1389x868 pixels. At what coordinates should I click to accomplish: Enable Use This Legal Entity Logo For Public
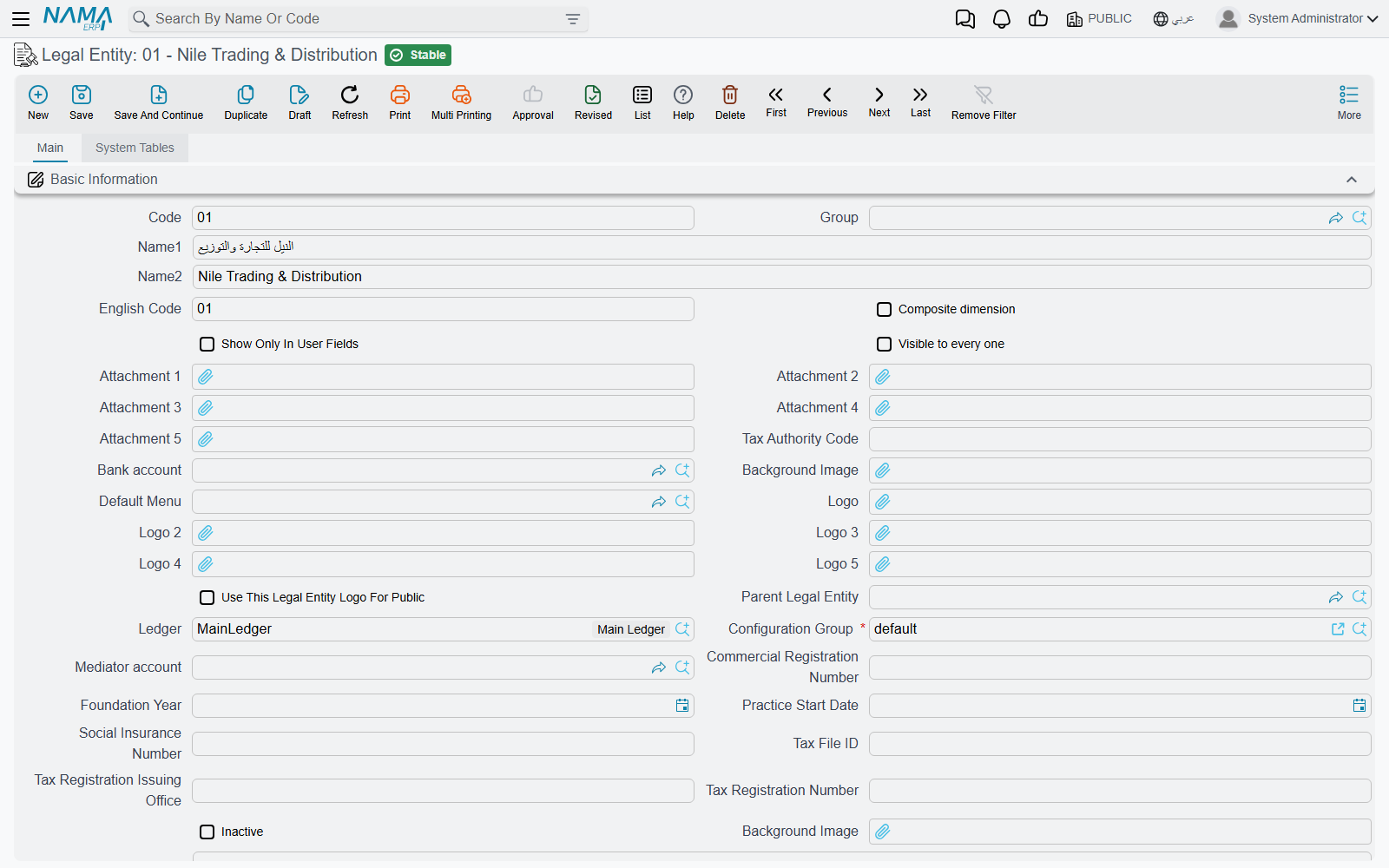coord(207,598)
